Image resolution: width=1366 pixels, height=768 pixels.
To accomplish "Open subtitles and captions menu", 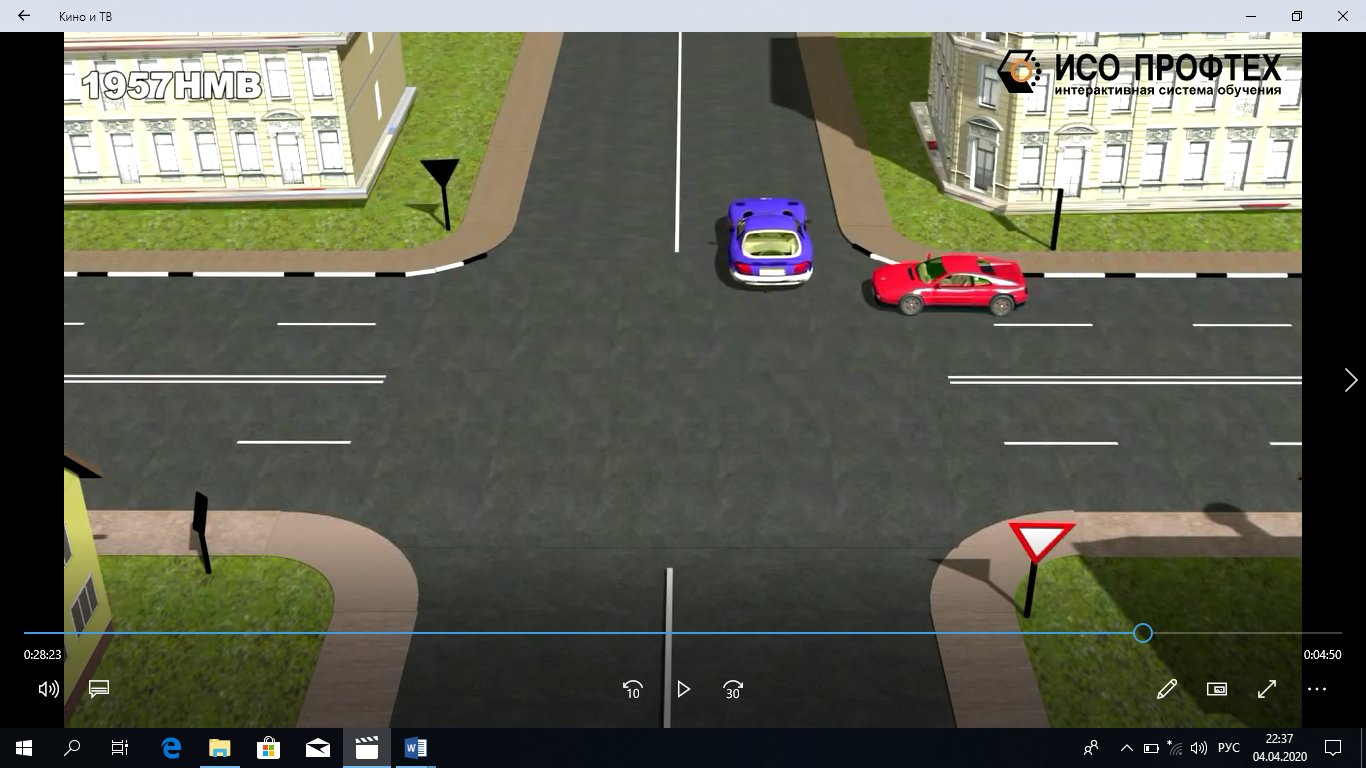I will [98, 689].
